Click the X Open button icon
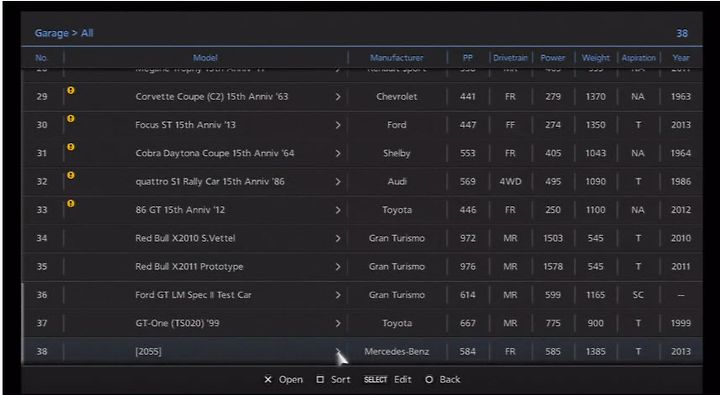 pos(268,379)
